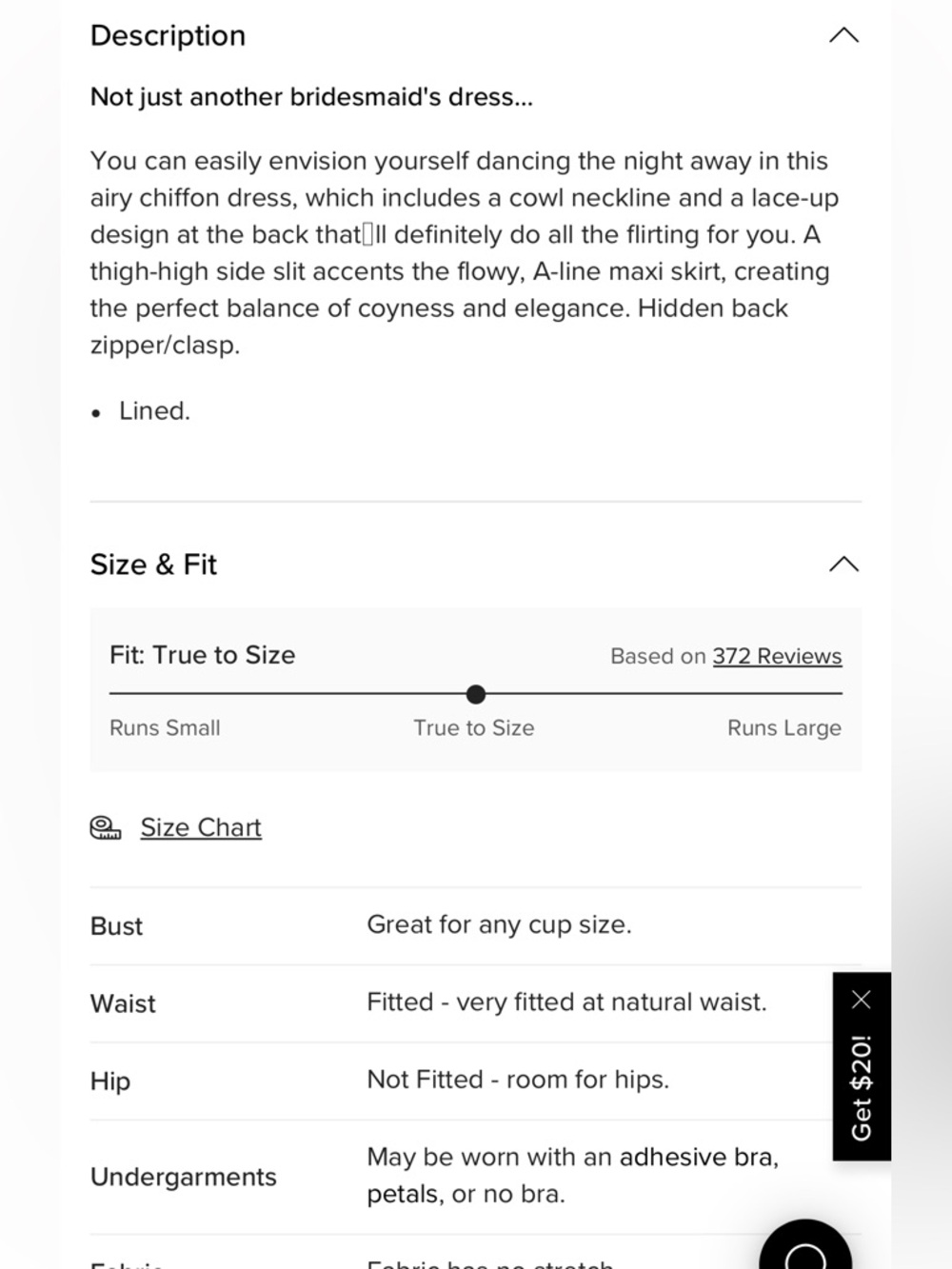Screen dimensions: 952x1269
Task: Click the fit slider dot
Action: coord(476,694)
